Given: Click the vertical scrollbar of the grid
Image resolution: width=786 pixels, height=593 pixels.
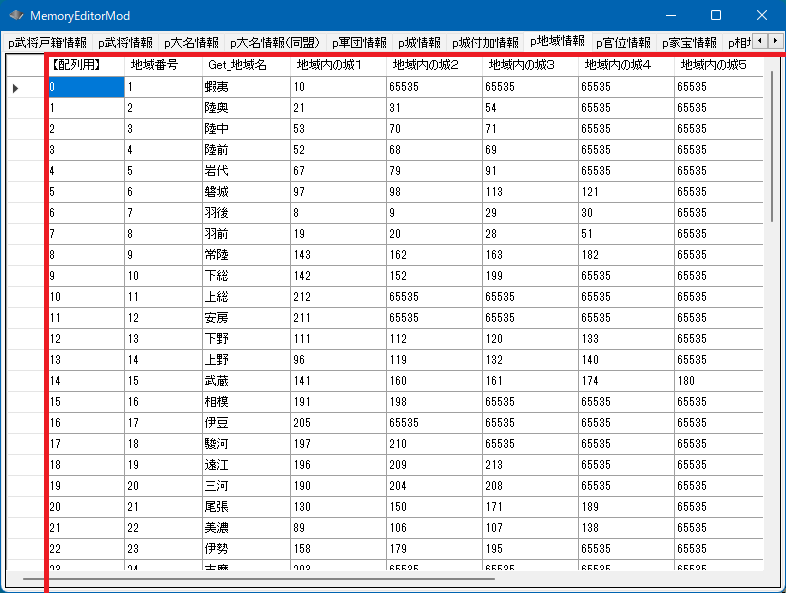Looking at the screenshot, I should tap(772, 150).
